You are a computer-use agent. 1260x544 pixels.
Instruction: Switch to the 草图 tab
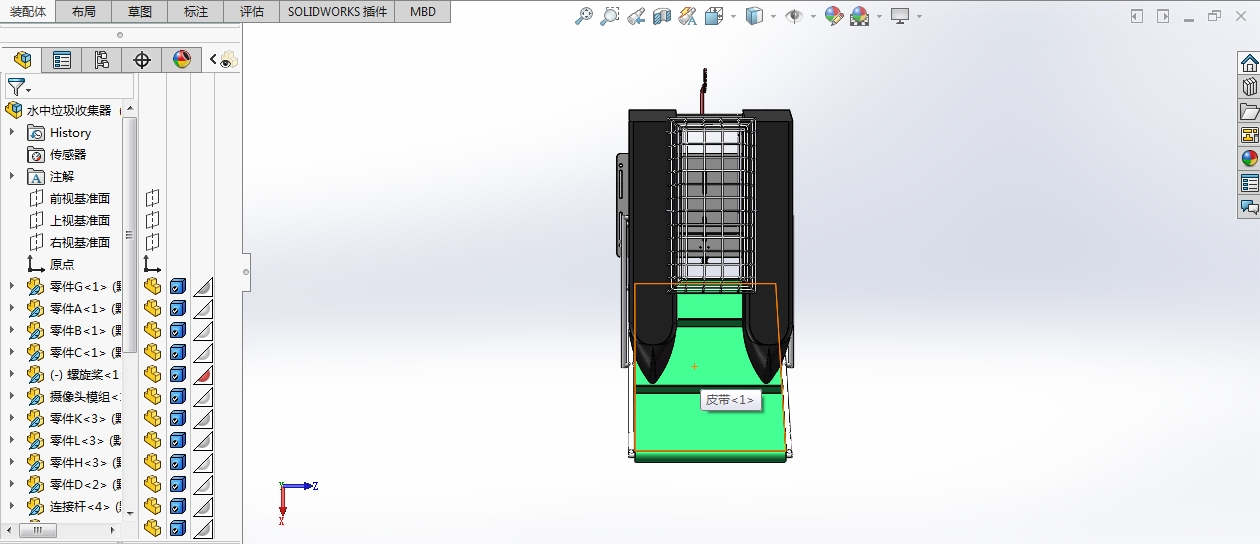click(141, 12)
